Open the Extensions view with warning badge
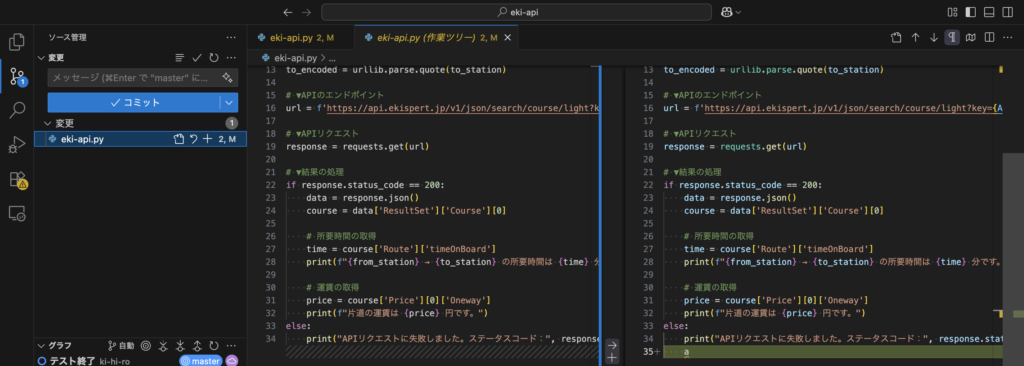This screenshot has height=366, width=1024. (17, 180)
